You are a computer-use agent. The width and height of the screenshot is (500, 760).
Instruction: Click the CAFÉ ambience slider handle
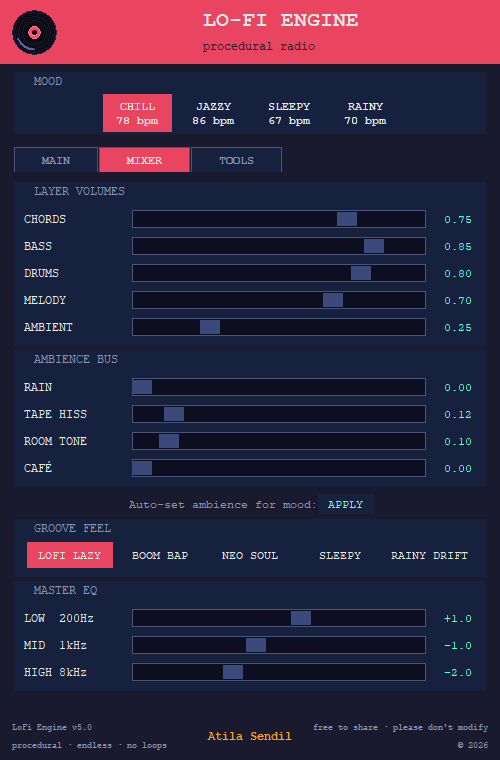(x=142, y=468)
